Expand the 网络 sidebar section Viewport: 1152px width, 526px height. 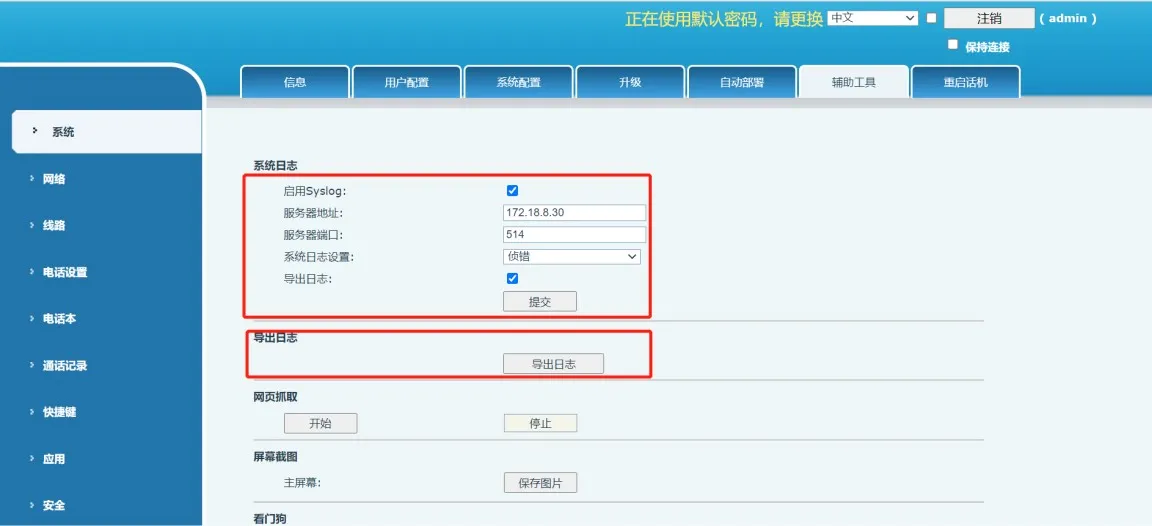click(54, 179)
